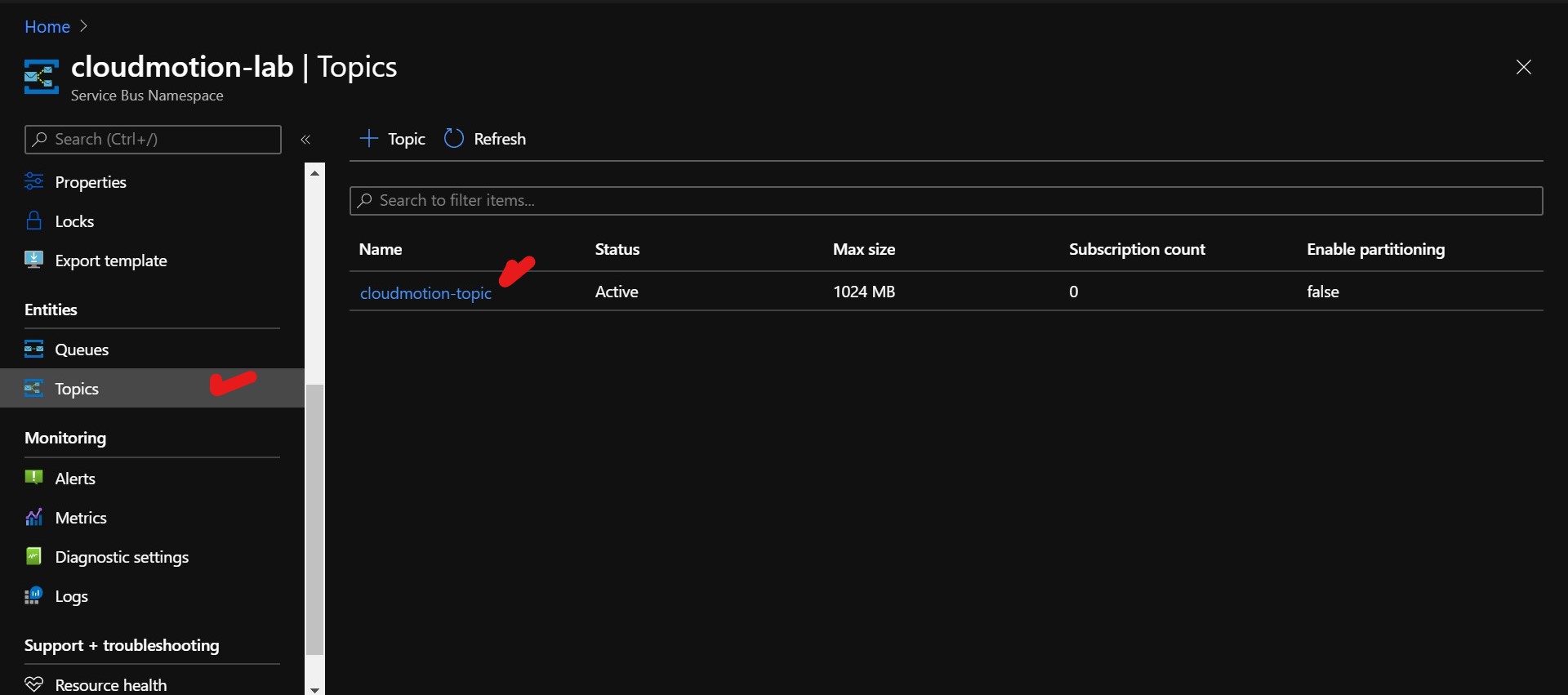Click the Properties sliders icon
The width and height of the screenshot is (1568, 695).
pos(33,181)
